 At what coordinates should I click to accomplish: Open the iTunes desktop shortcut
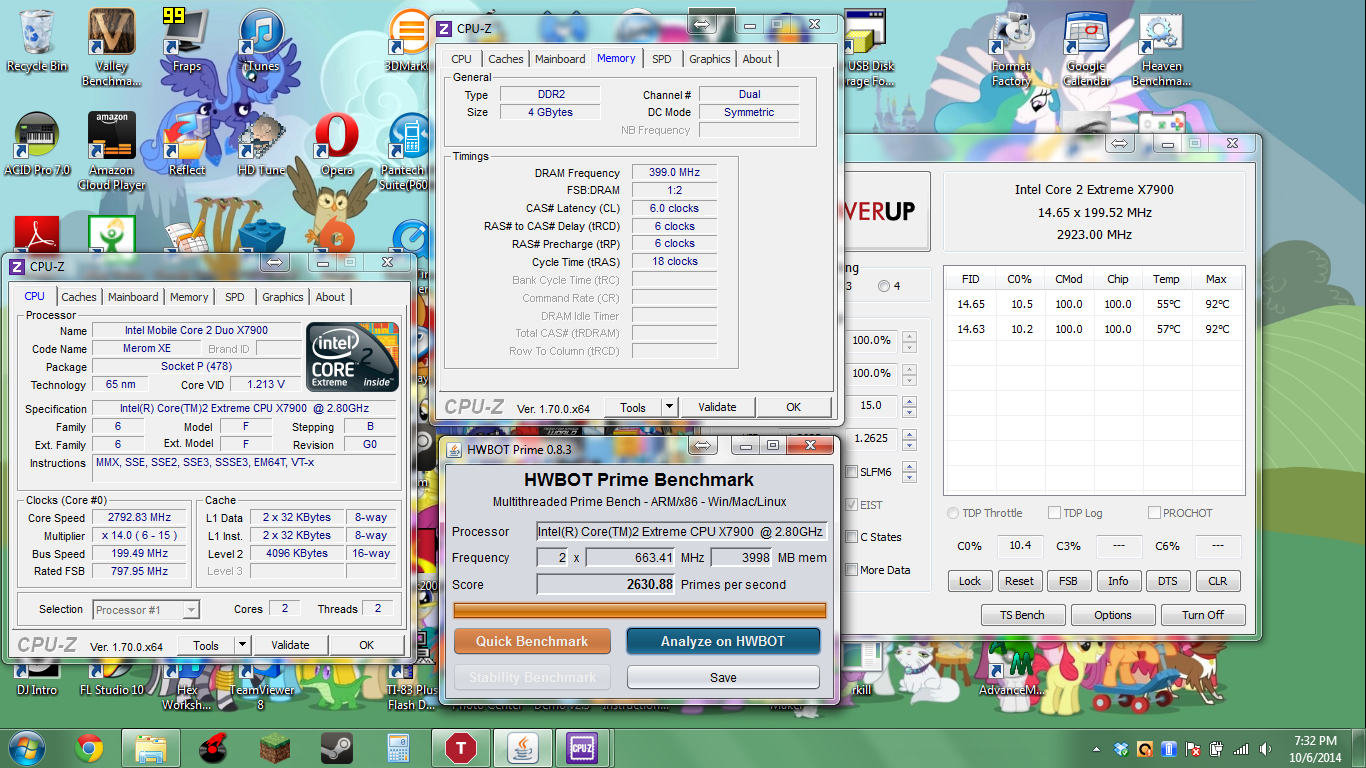pos(262,40)
